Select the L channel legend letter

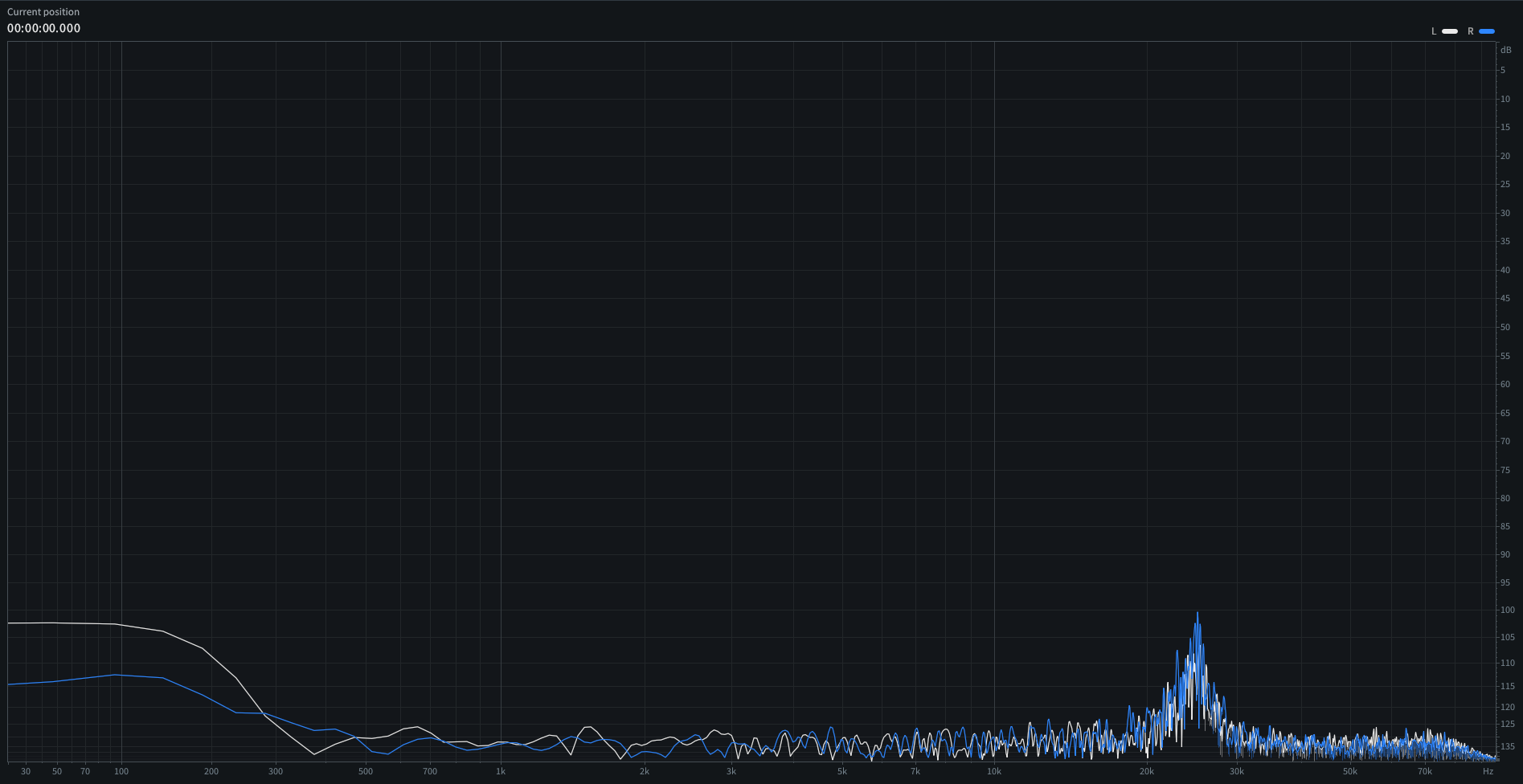(1434, 31)
